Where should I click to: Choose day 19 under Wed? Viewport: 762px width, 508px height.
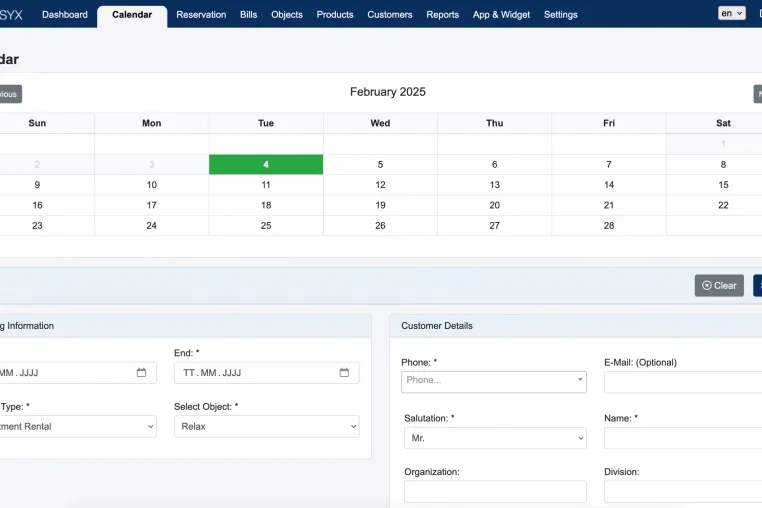point(380,205)
